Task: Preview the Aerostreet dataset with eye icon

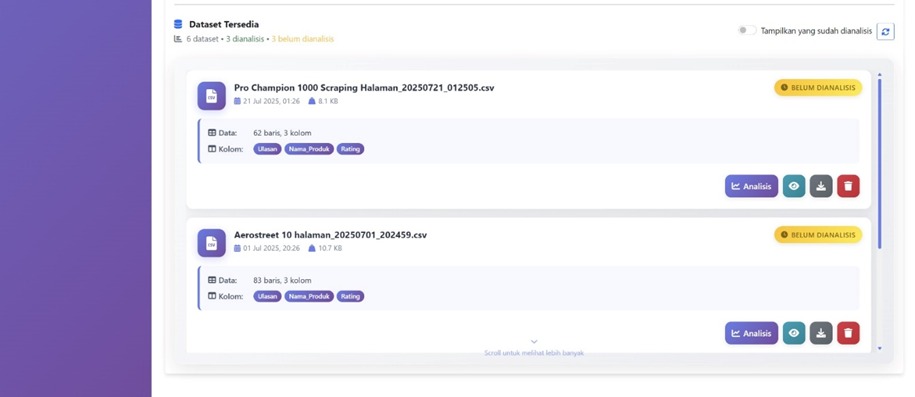Action: 794,333
